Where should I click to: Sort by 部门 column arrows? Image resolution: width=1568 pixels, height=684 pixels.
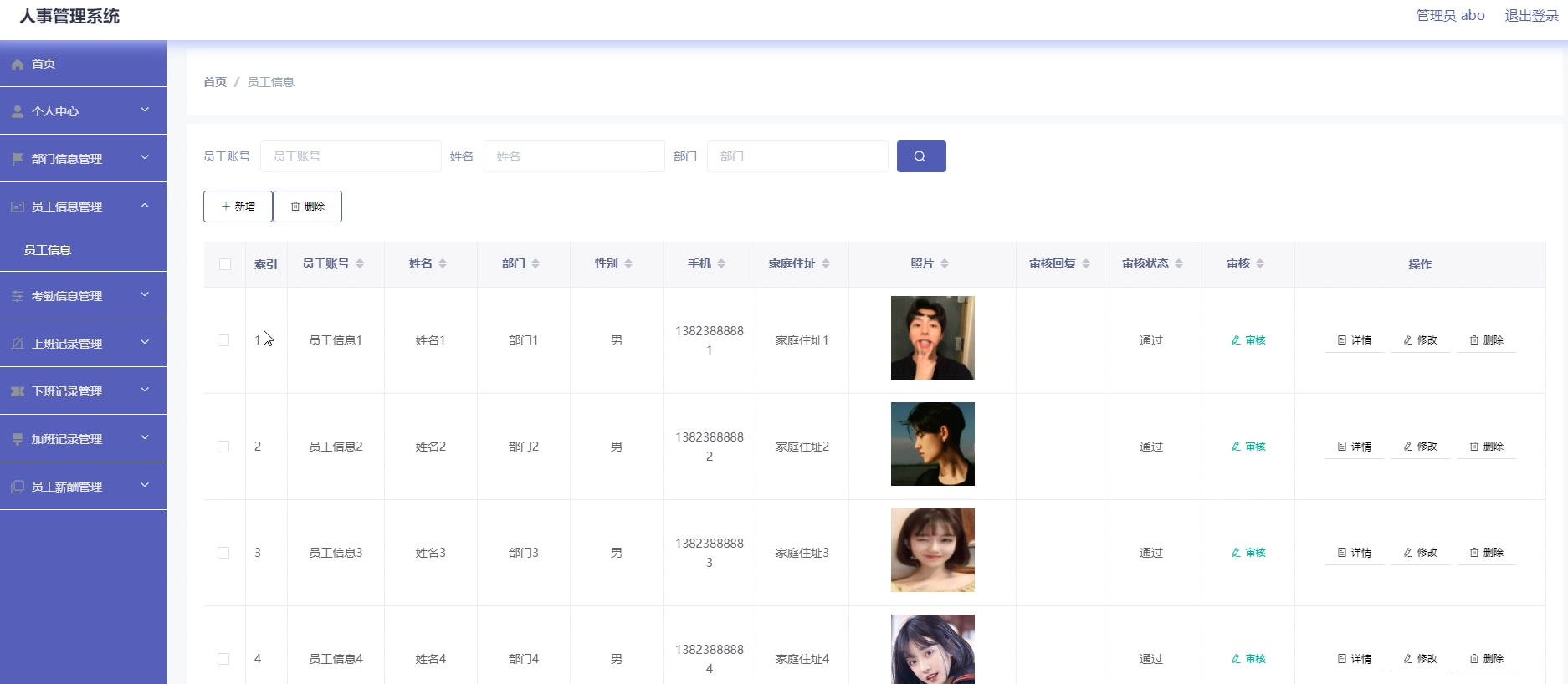pyautogui.click(x=535, y=263)
